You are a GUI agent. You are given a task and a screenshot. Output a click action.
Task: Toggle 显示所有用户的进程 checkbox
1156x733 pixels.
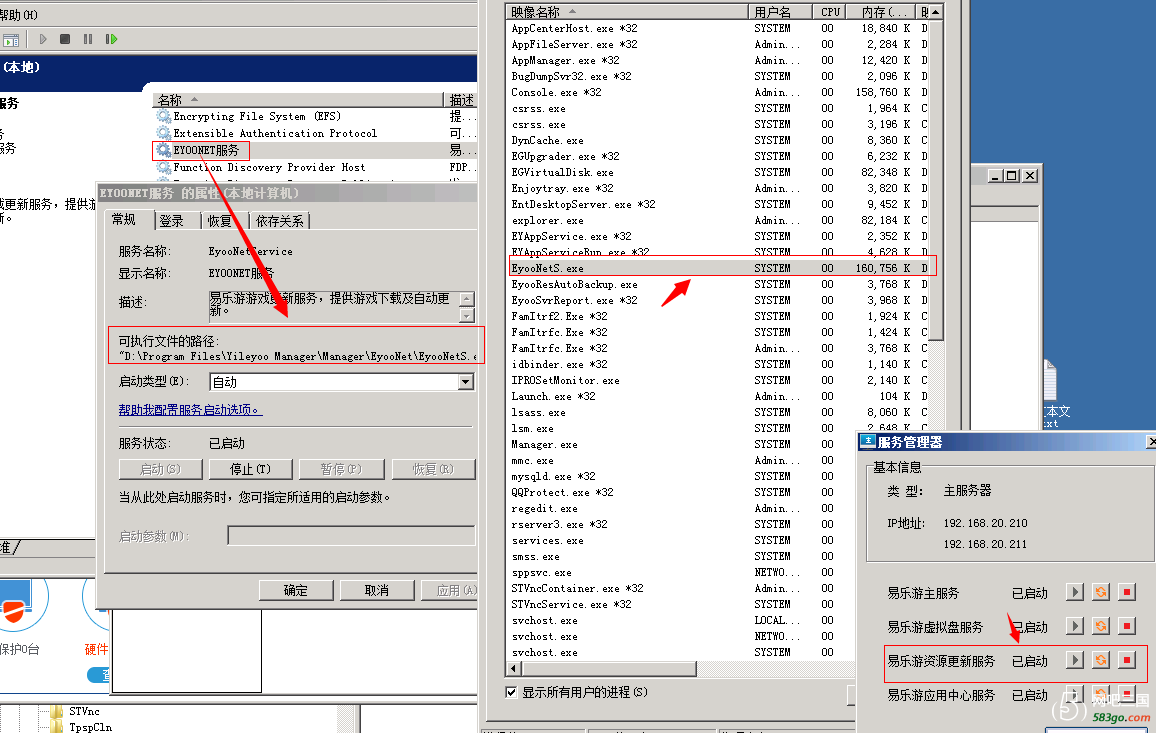point(511,692)
